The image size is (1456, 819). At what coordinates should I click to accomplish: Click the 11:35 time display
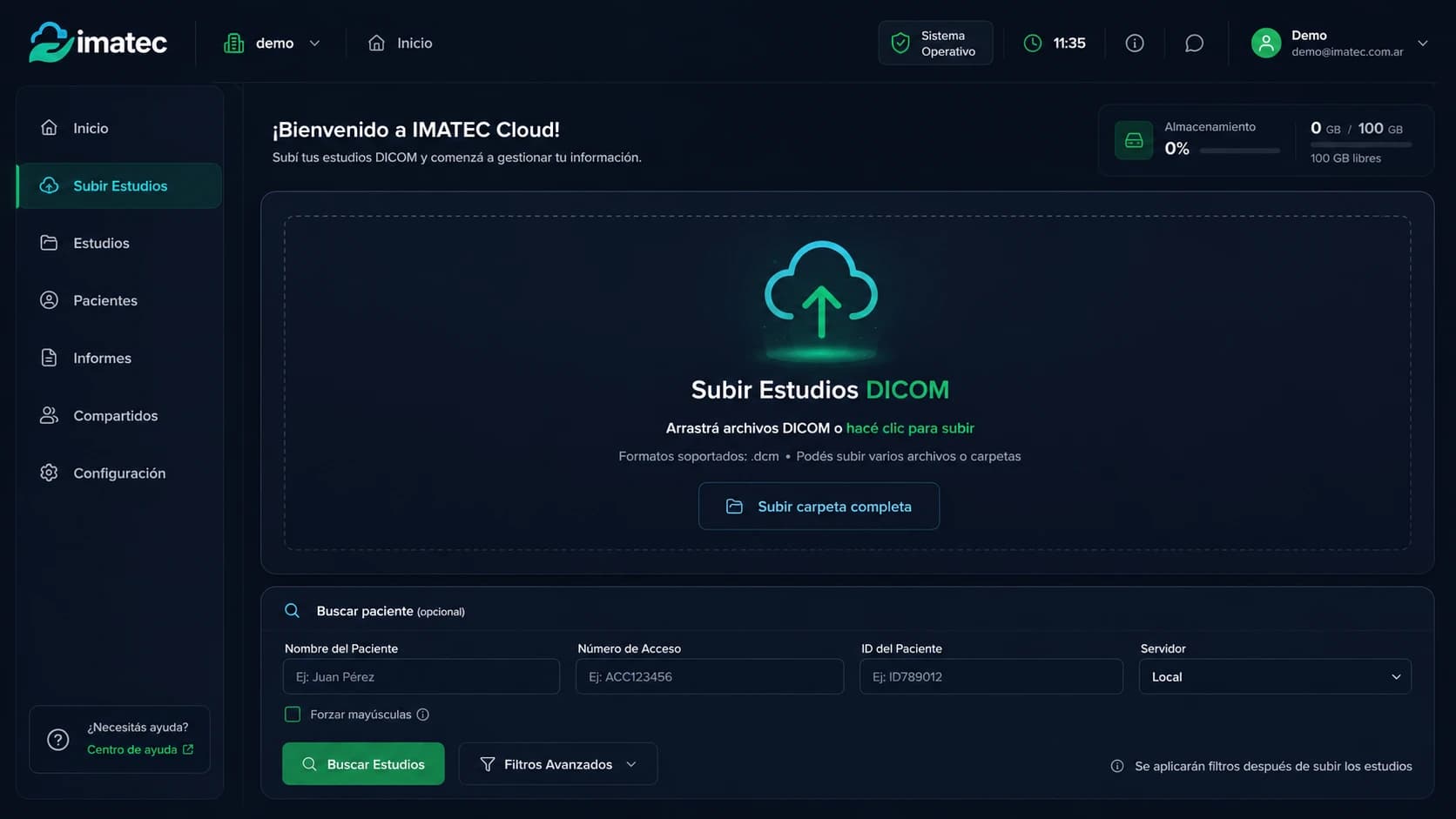1069,43
